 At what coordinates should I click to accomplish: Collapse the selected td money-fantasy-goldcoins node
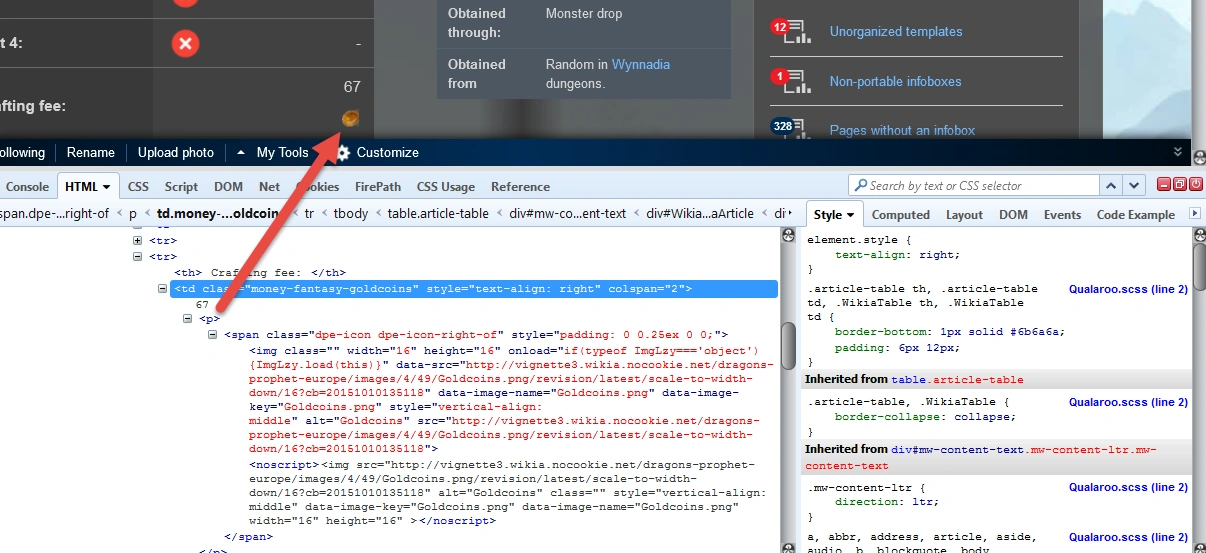click(163, 289)
